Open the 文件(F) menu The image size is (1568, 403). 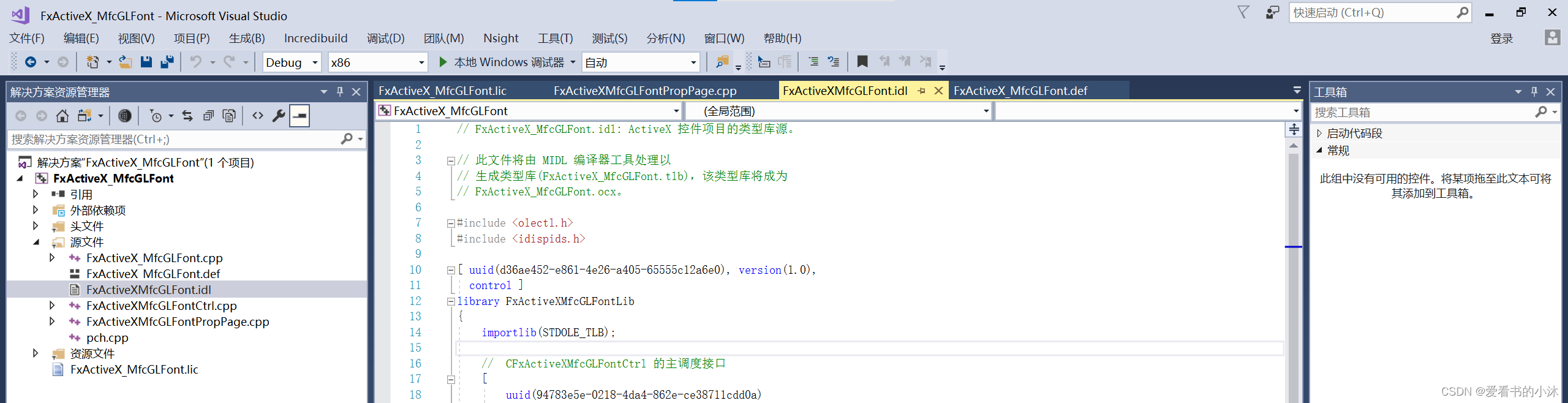click(x=27, y=38)
